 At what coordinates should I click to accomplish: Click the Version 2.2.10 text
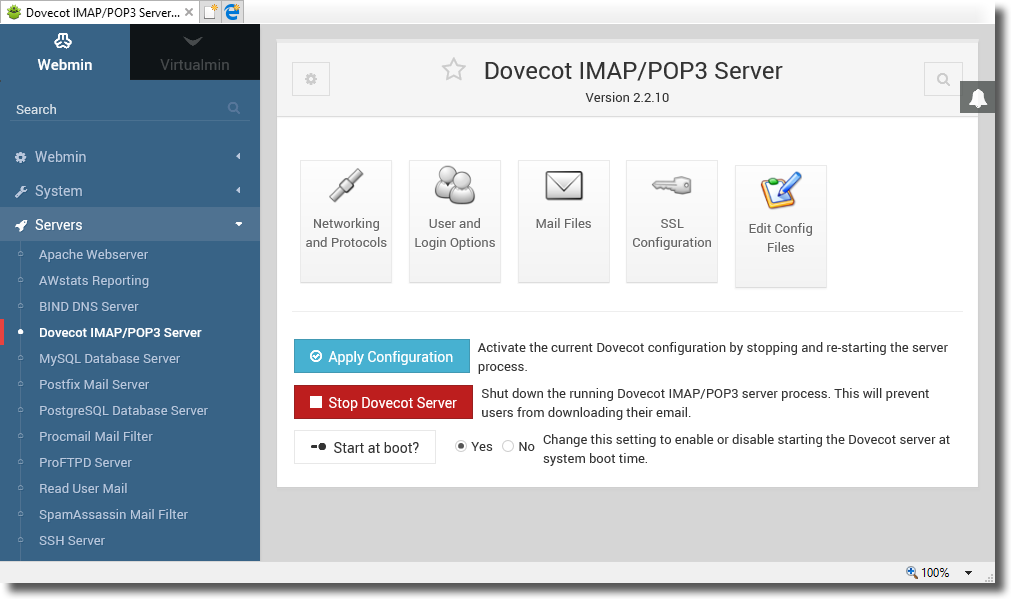pos(627,97)
